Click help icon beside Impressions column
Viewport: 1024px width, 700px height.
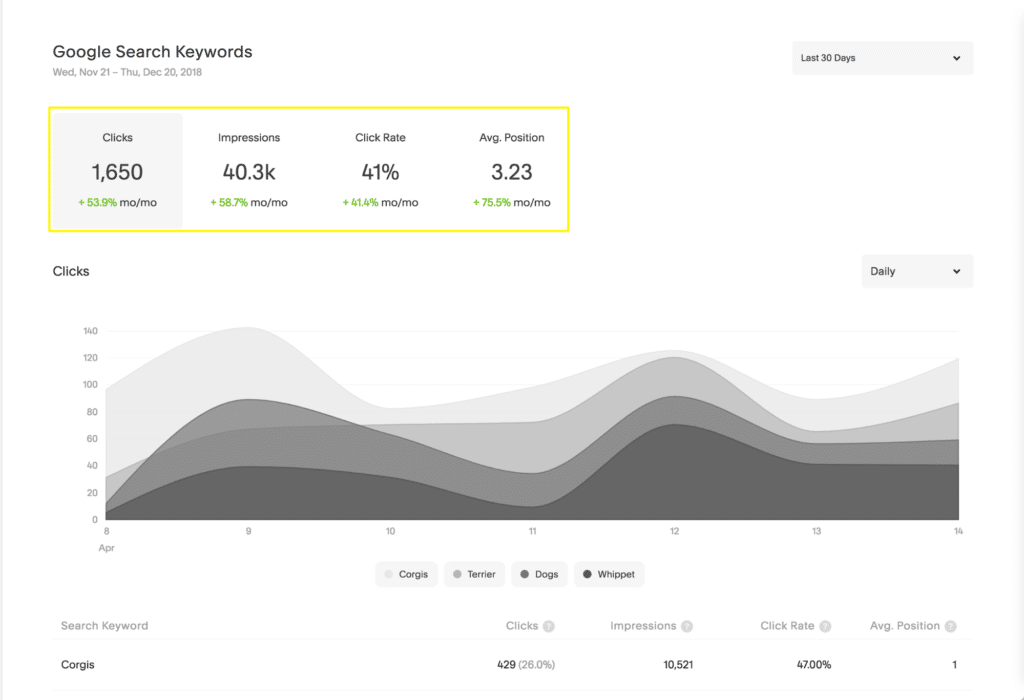687,627
